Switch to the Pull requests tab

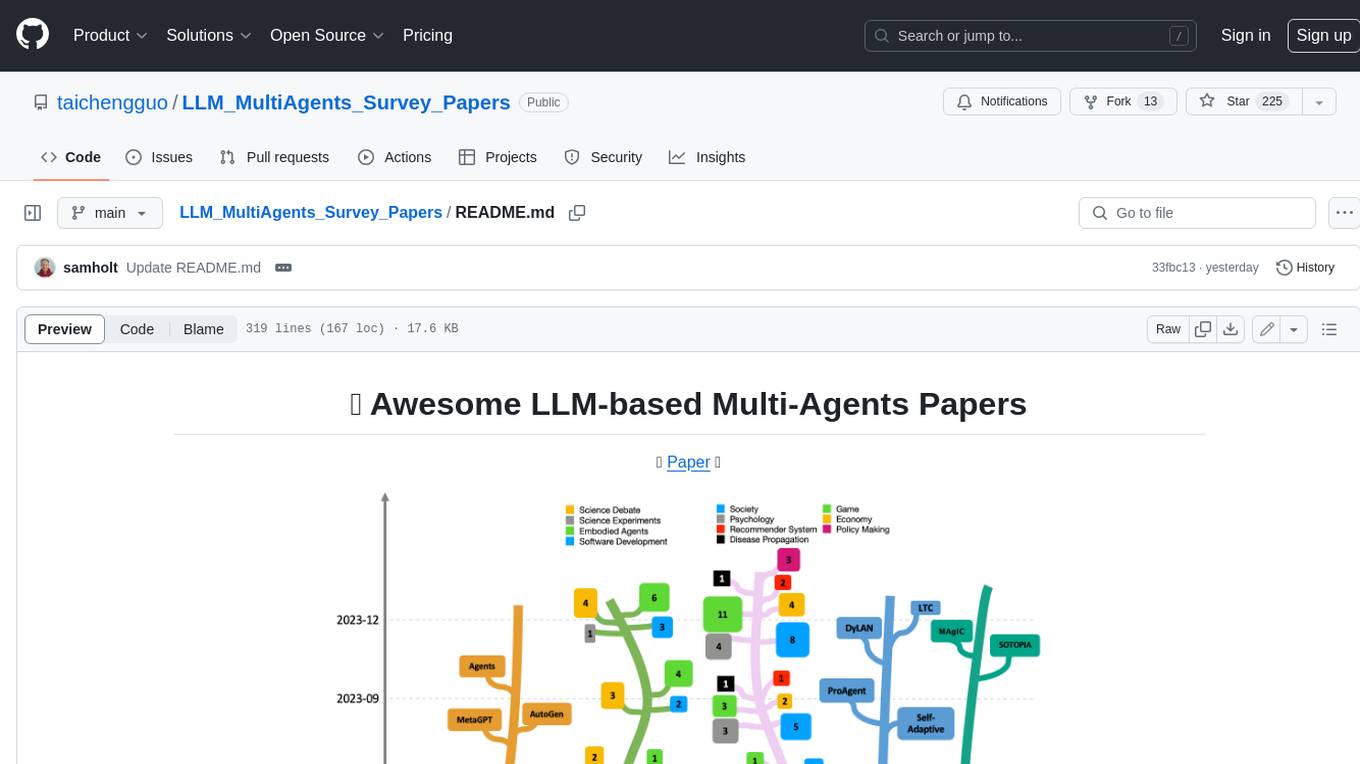[x=274, y=157]
